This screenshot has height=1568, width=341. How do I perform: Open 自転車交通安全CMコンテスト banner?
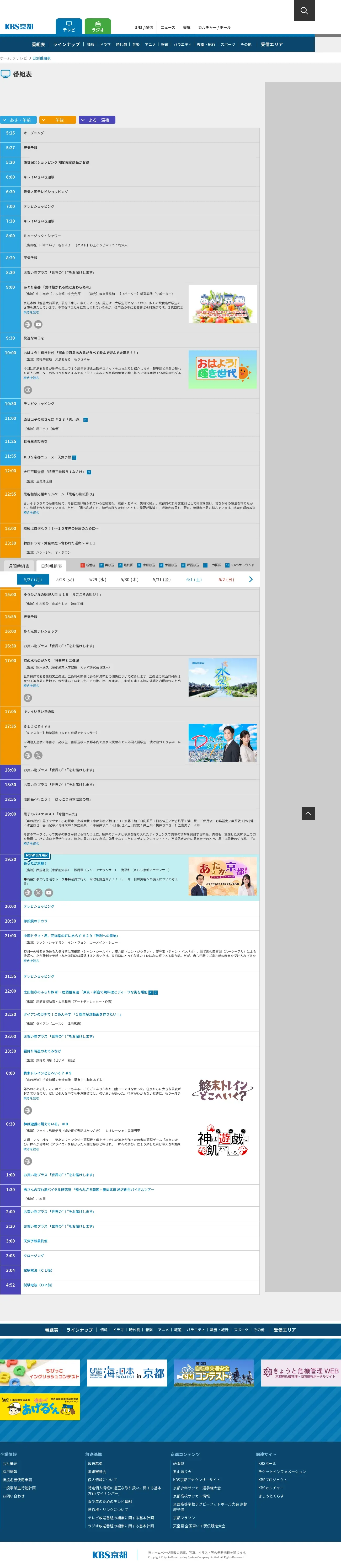214,1373
